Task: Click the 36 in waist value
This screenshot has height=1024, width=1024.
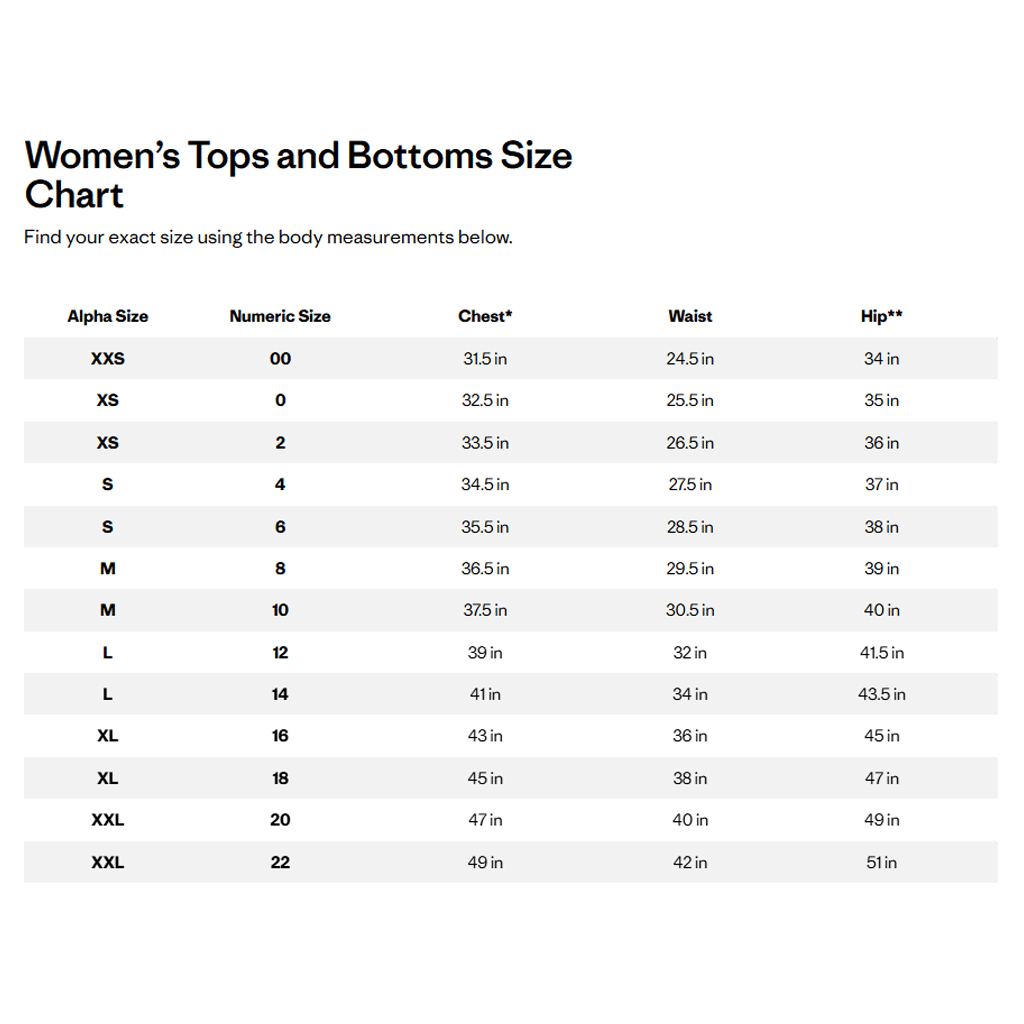Action: 690,736
